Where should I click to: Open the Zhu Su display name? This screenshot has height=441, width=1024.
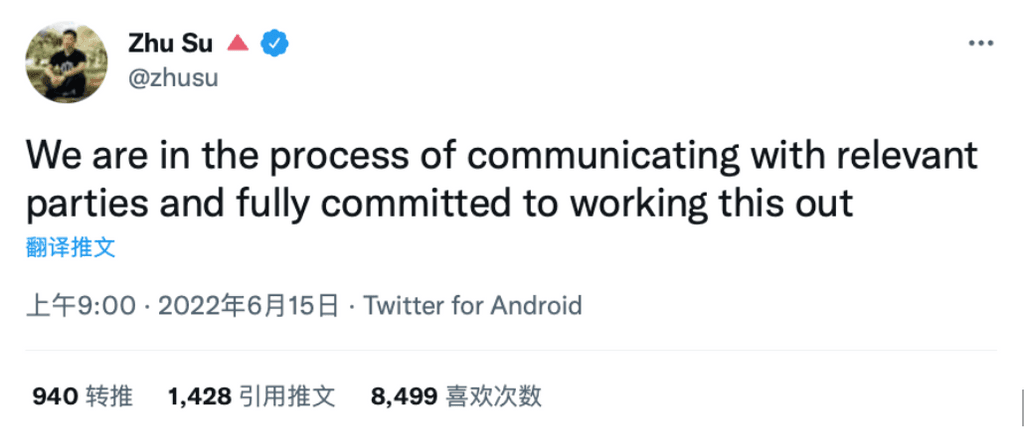click(170, 43)
